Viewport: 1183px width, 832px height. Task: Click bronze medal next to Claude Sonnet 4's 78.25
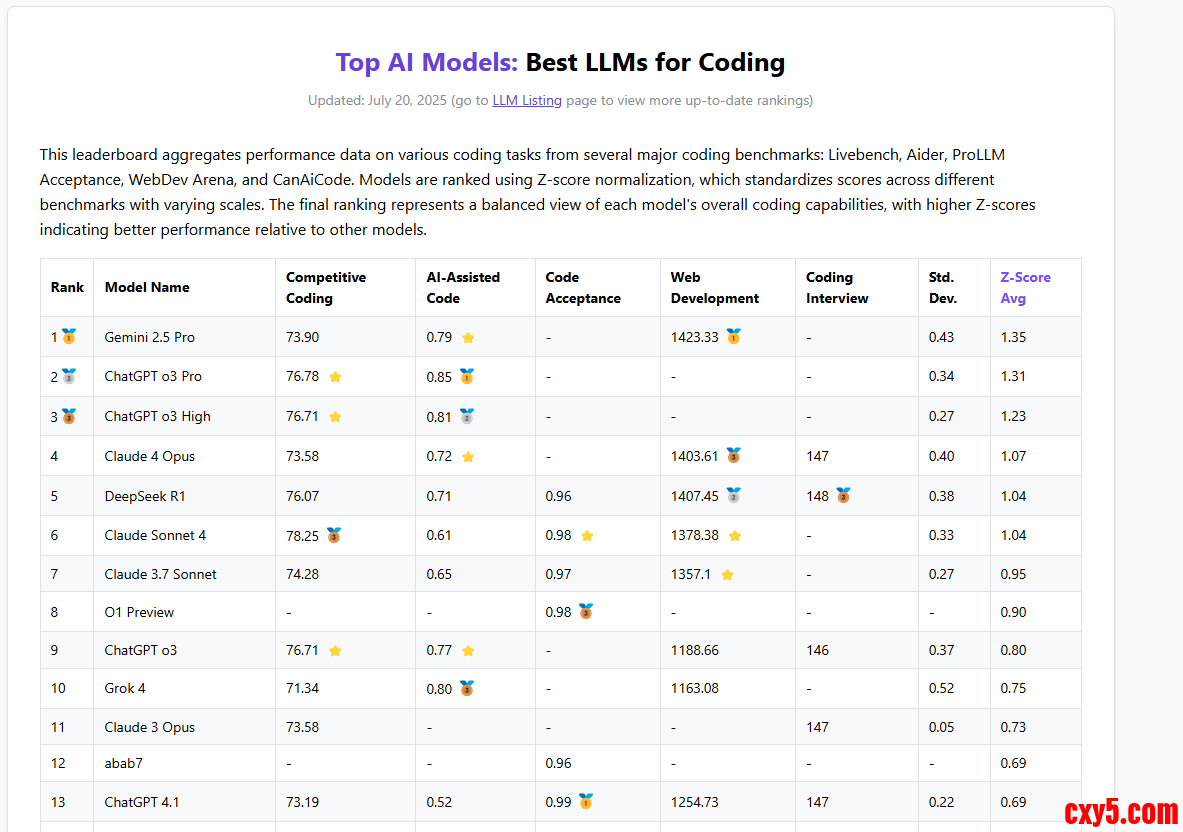point(333,535)
